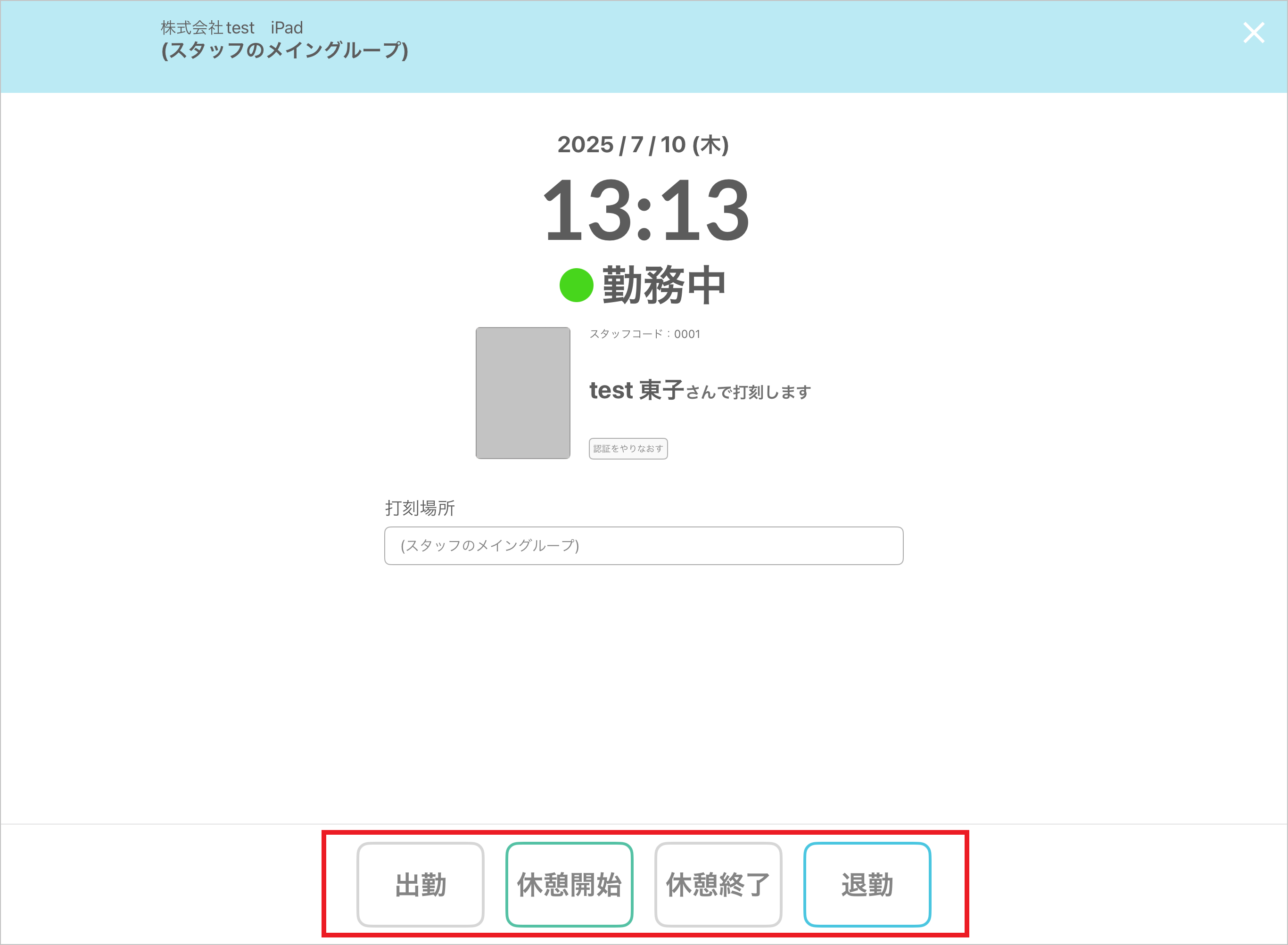Click the (スタッフのメイングループ) placeholder text
This screenshot has width=1288, height=945.
pyautogui.click(x=490, y=546)
